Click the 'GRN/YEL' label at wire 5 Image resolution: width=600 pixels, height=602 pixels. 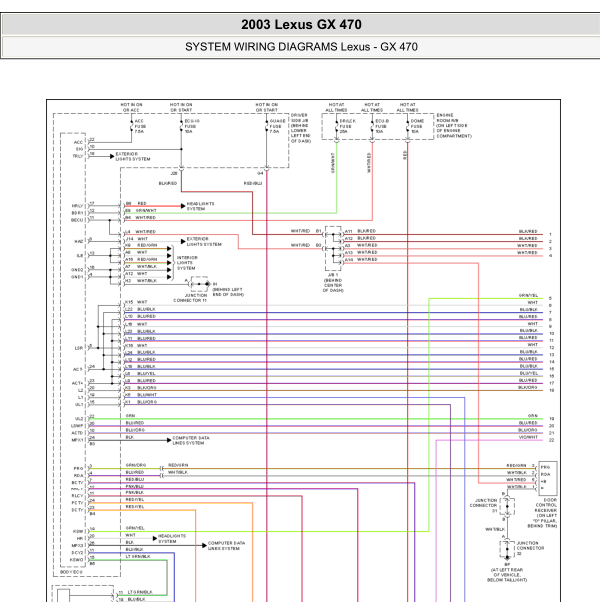pos(528,296)
